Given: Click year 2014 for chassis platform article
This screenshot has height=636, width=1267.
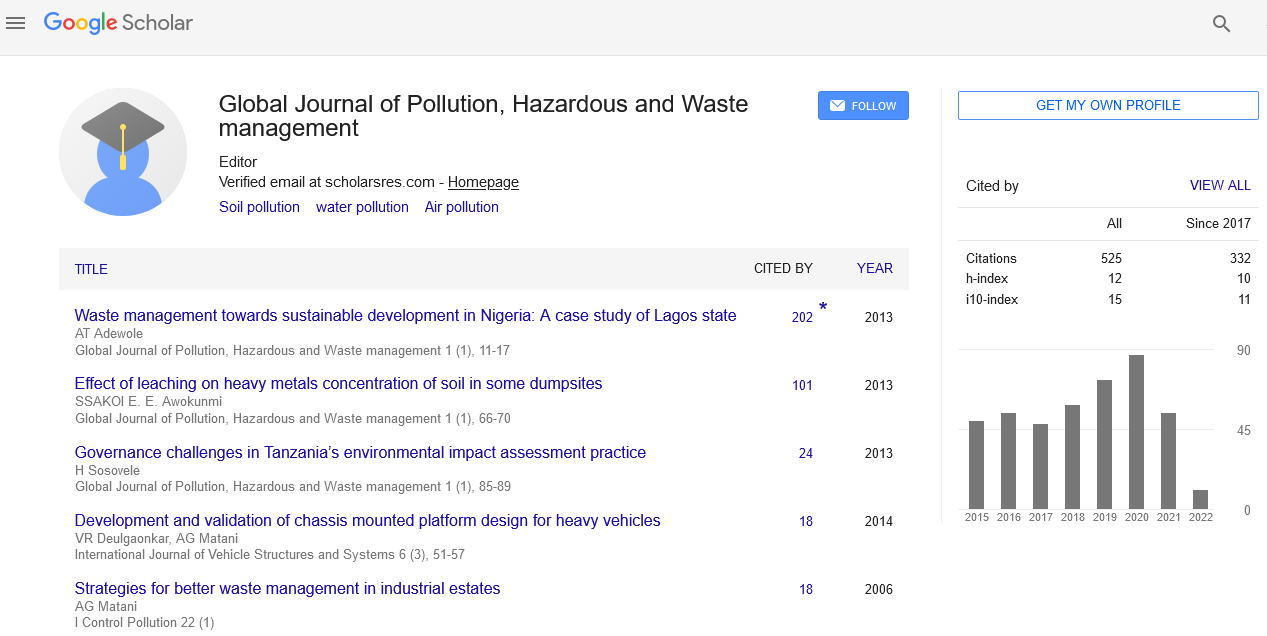Looking at the screenshot, I should click(x=879, y=521).
